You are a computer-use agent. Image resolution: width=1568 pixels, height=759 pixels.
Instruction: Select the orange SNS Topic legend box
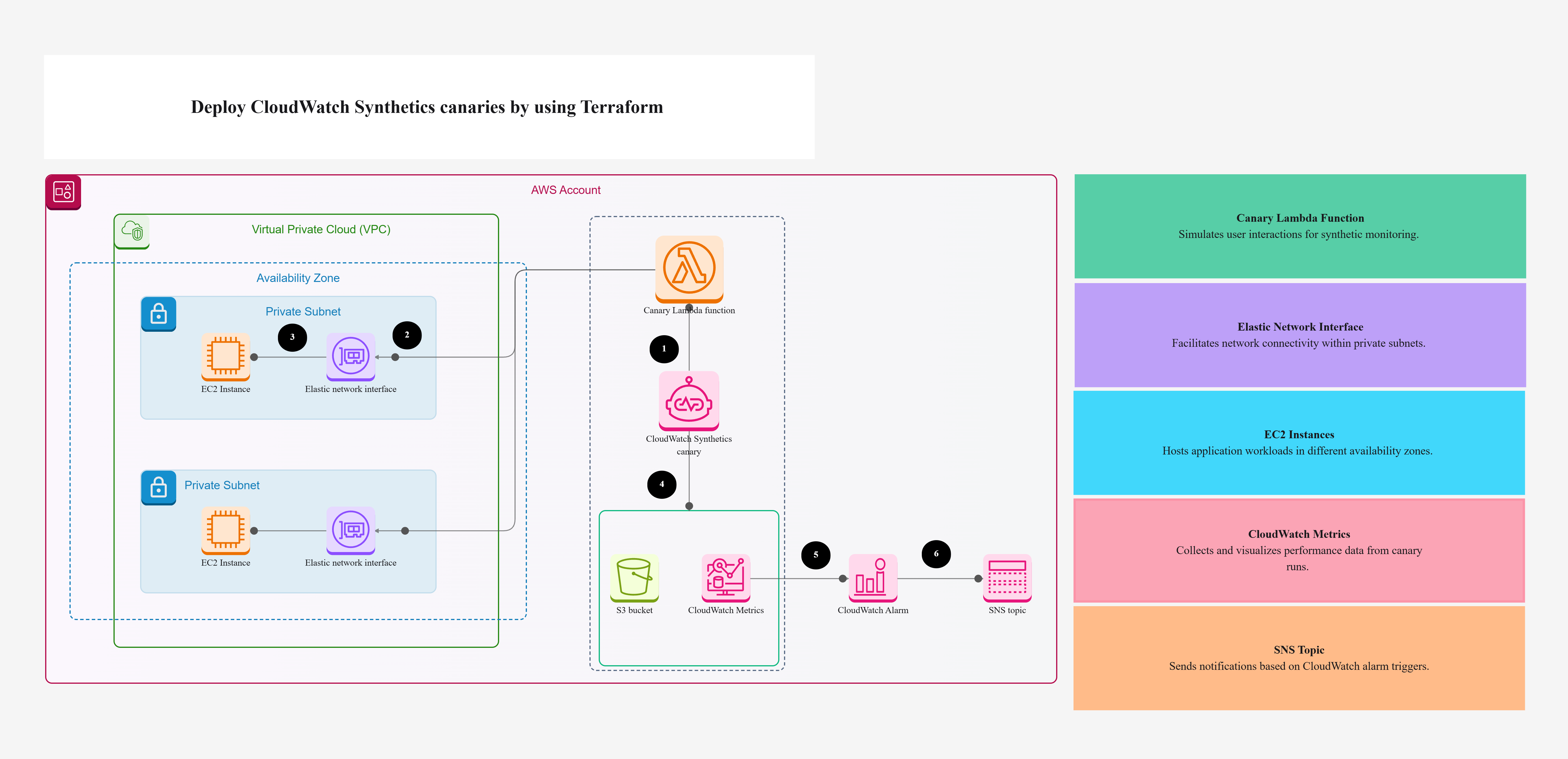coord(1299,658)
